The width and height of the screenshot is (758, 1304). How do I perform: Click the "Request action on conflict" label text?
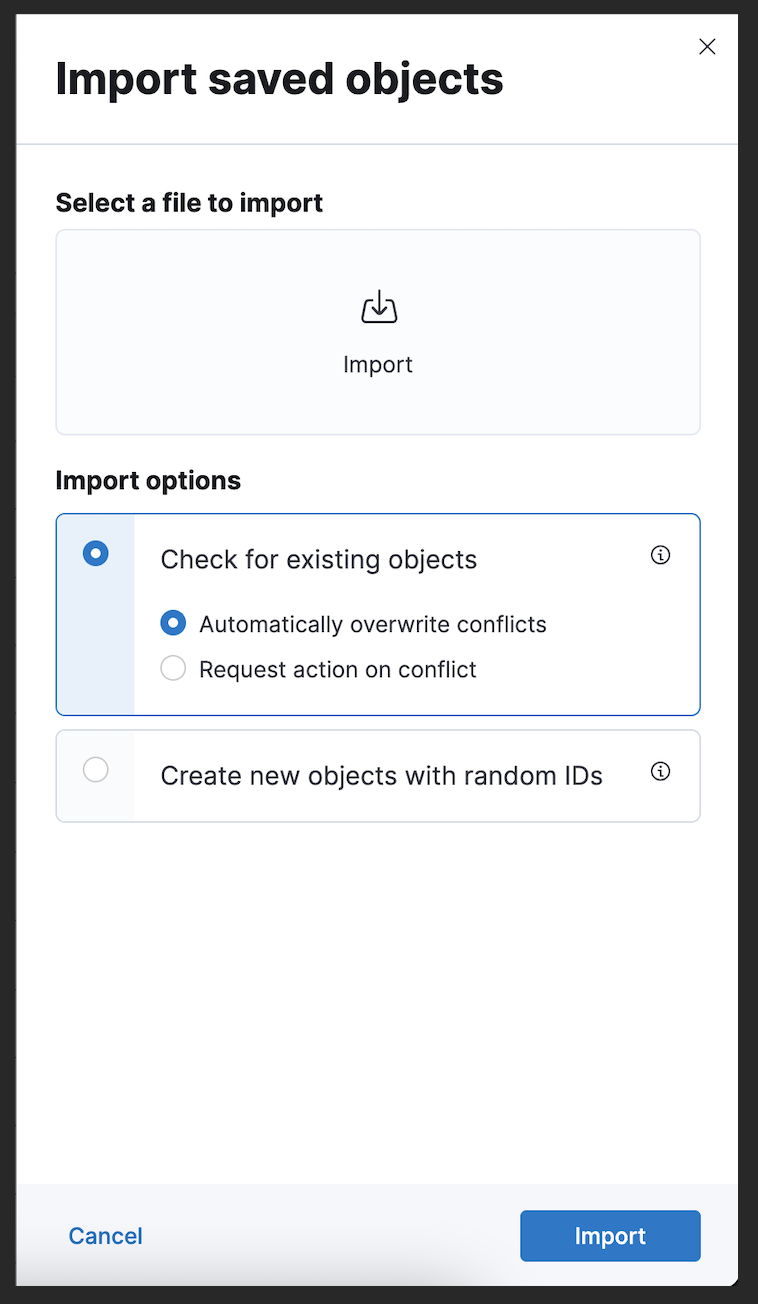(x=337, y=669)
